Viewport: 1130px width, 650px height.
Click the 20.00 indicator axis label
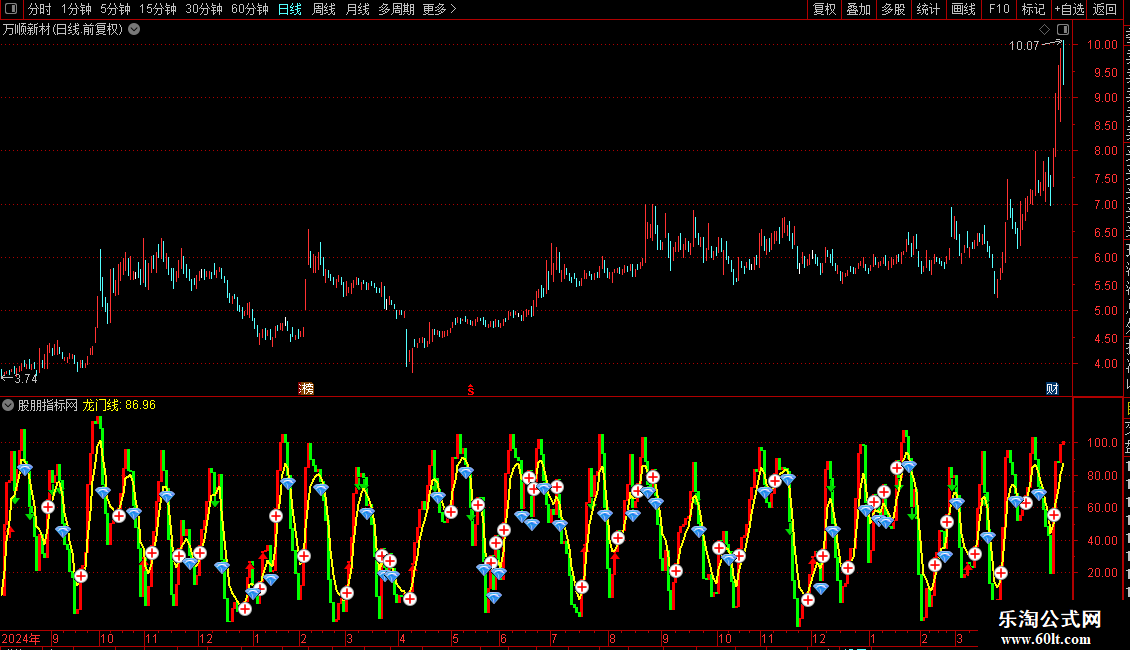pyautogui.click(x=1102, y=573)
